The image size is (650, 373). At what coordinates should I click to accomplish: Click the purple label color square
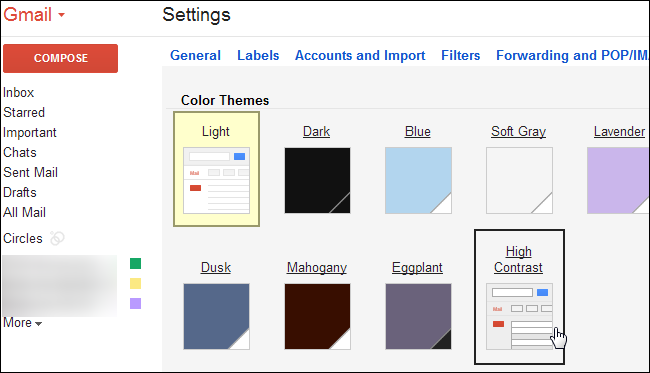[136, 303]
